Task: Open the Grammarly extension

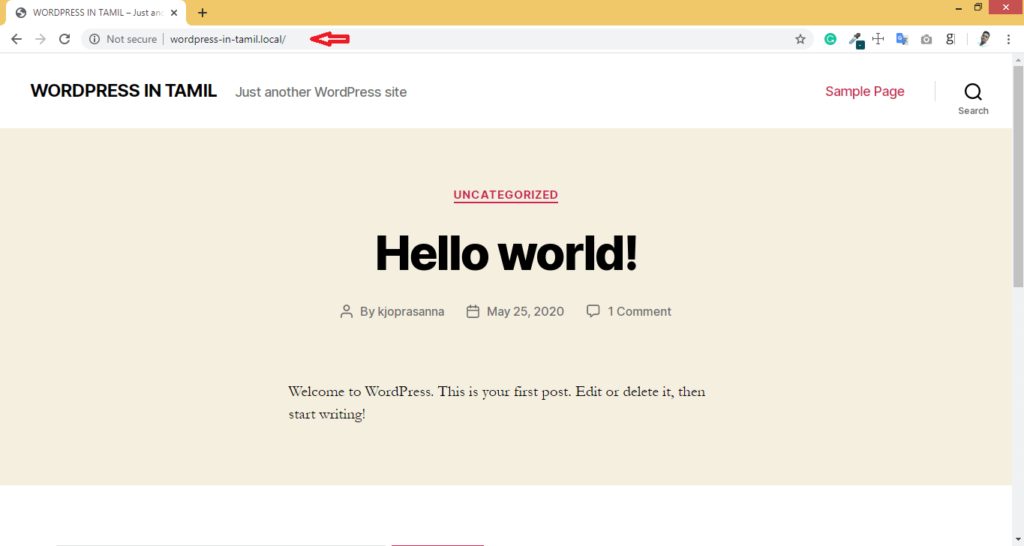Action: (x=830, y=39)
